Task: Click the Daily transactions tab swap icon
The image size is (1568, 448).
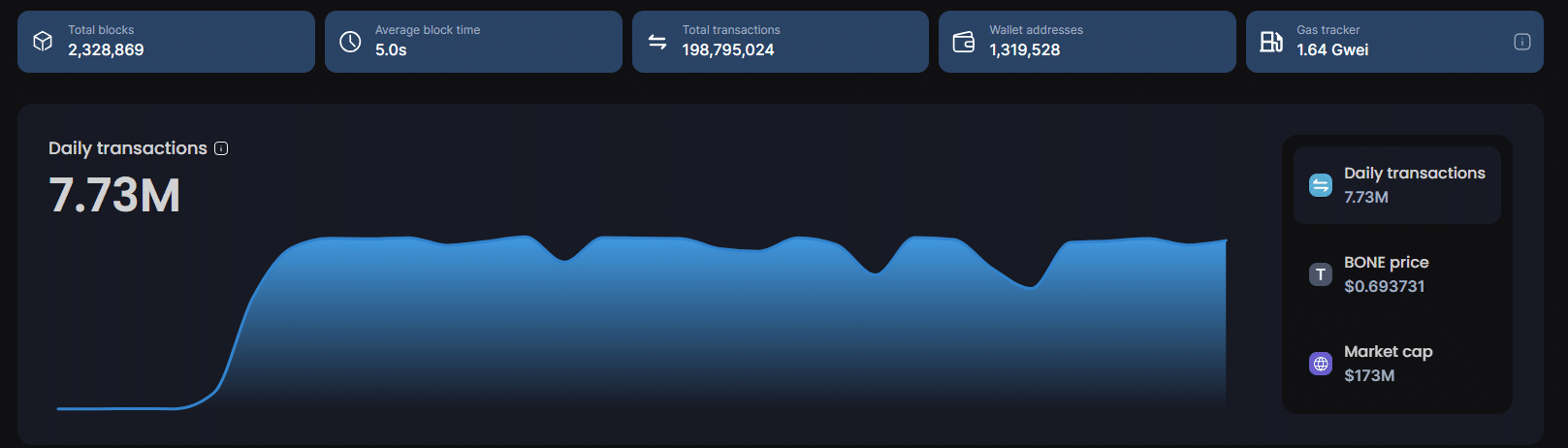Action: [1321, 184]
